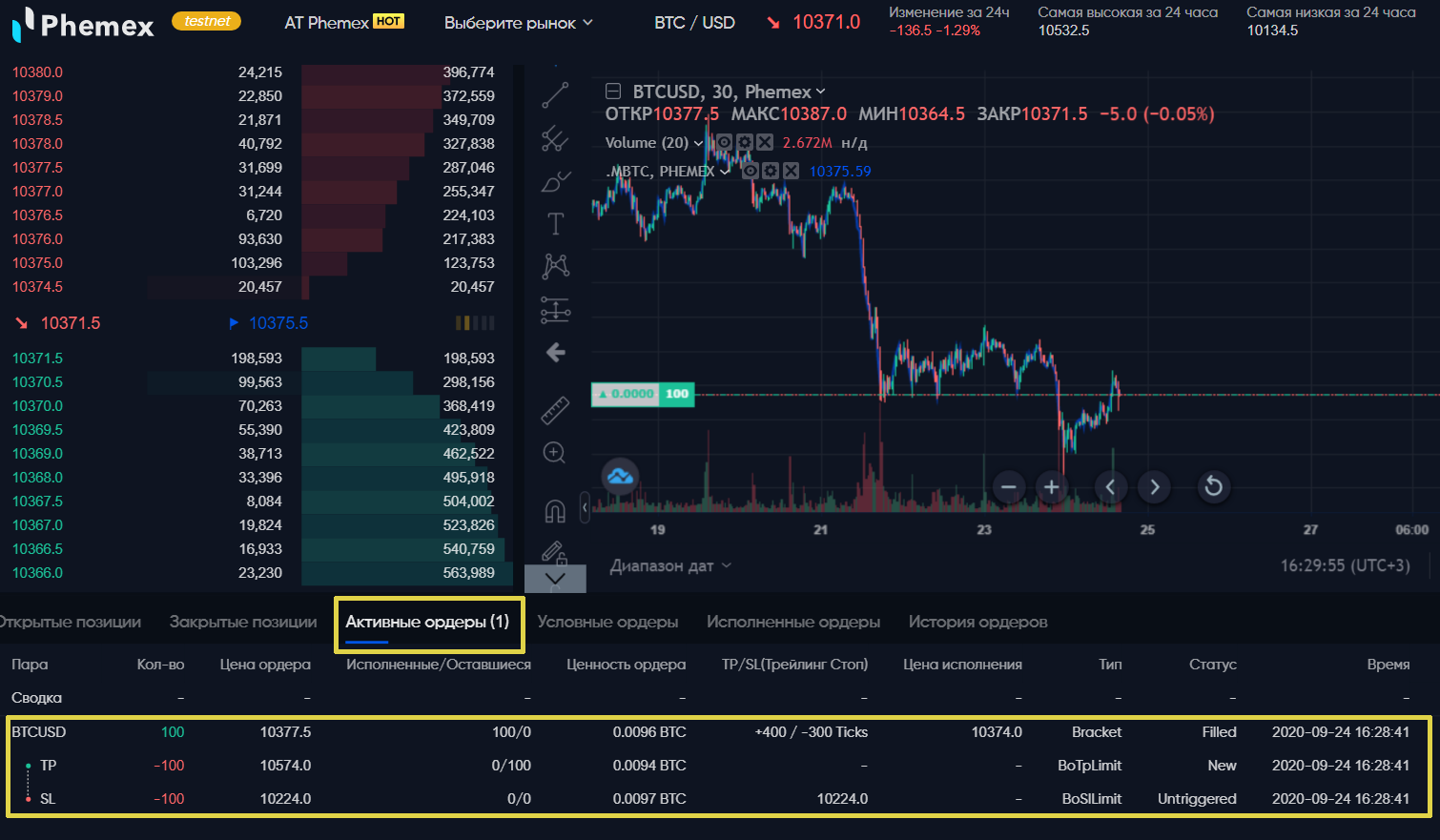
Task: Click ask price 10374.5 in order book
Action: 37,287
